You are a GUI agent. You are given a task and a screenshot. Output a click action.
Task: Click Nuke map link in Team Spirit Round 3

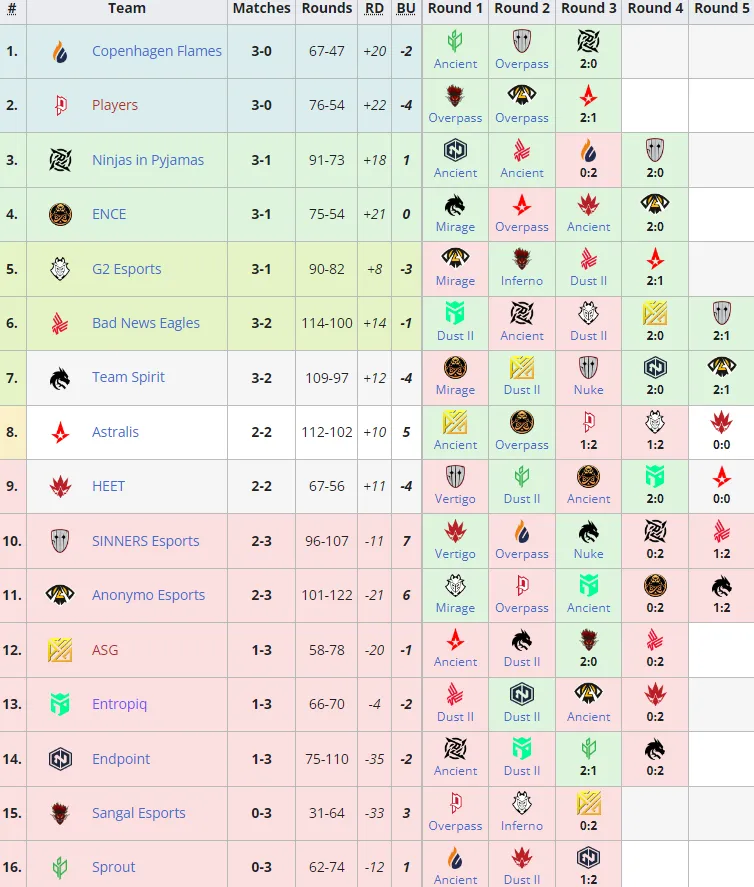pyautogui.click(x=588, y=390)
